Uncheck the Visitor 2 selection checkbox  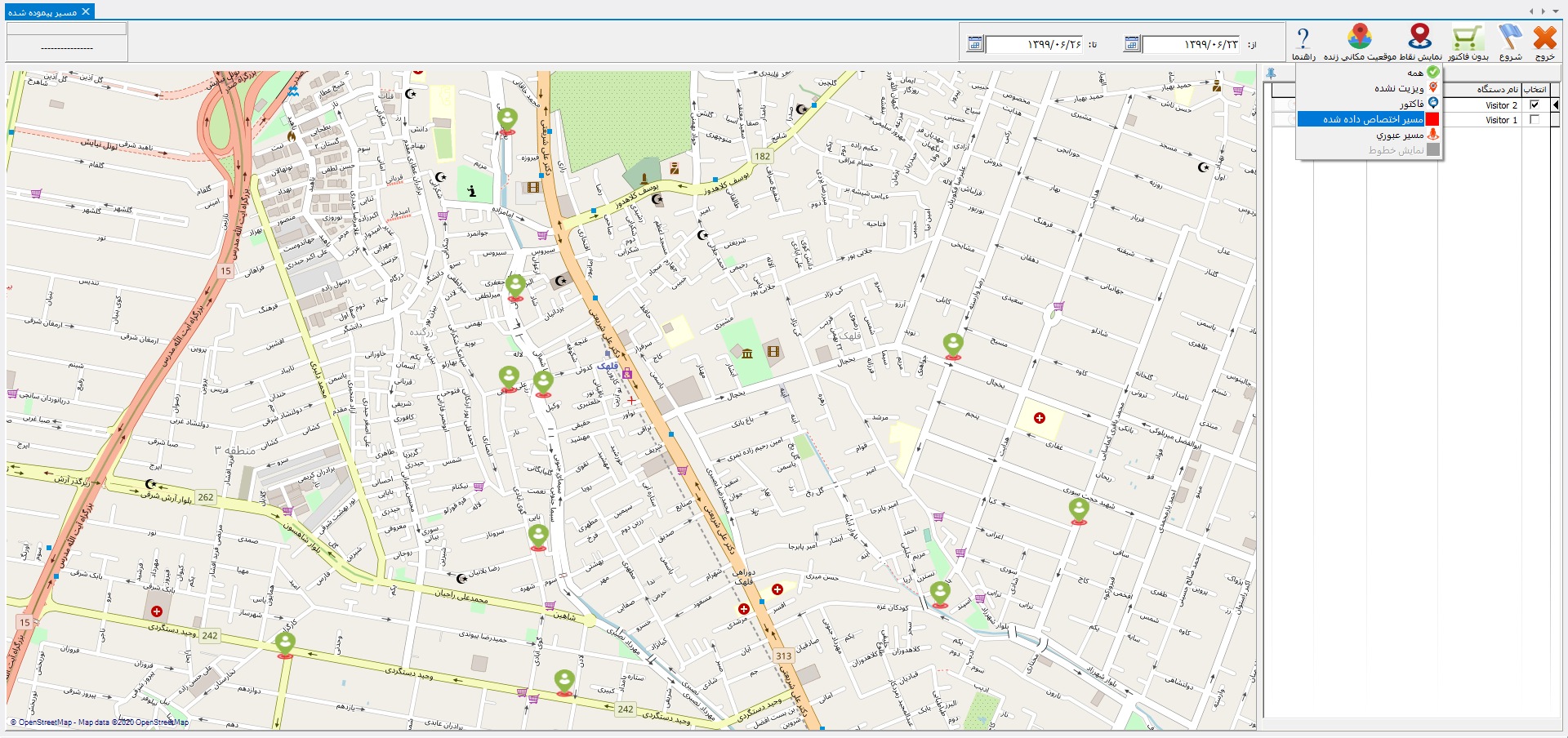pyautogui.click(x=1535, y=105)
